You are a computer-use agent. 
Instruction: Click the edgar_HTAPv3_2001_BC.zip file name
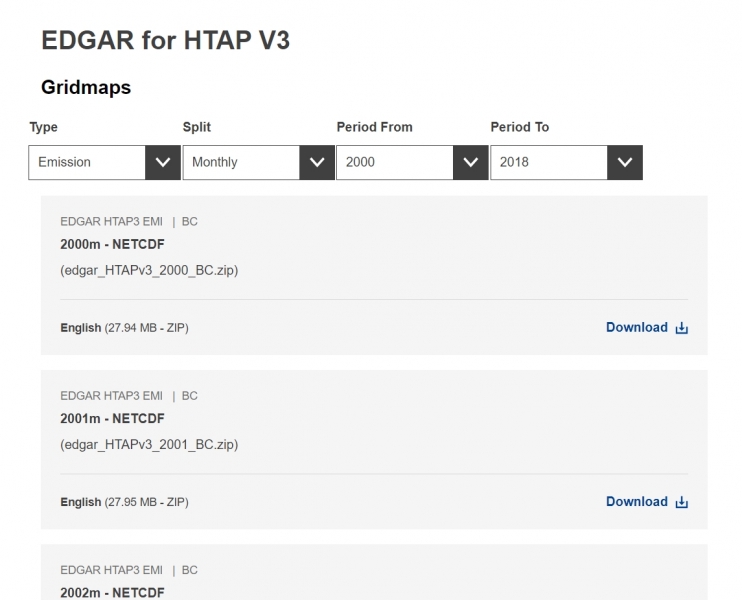click(x=149, y=444)
